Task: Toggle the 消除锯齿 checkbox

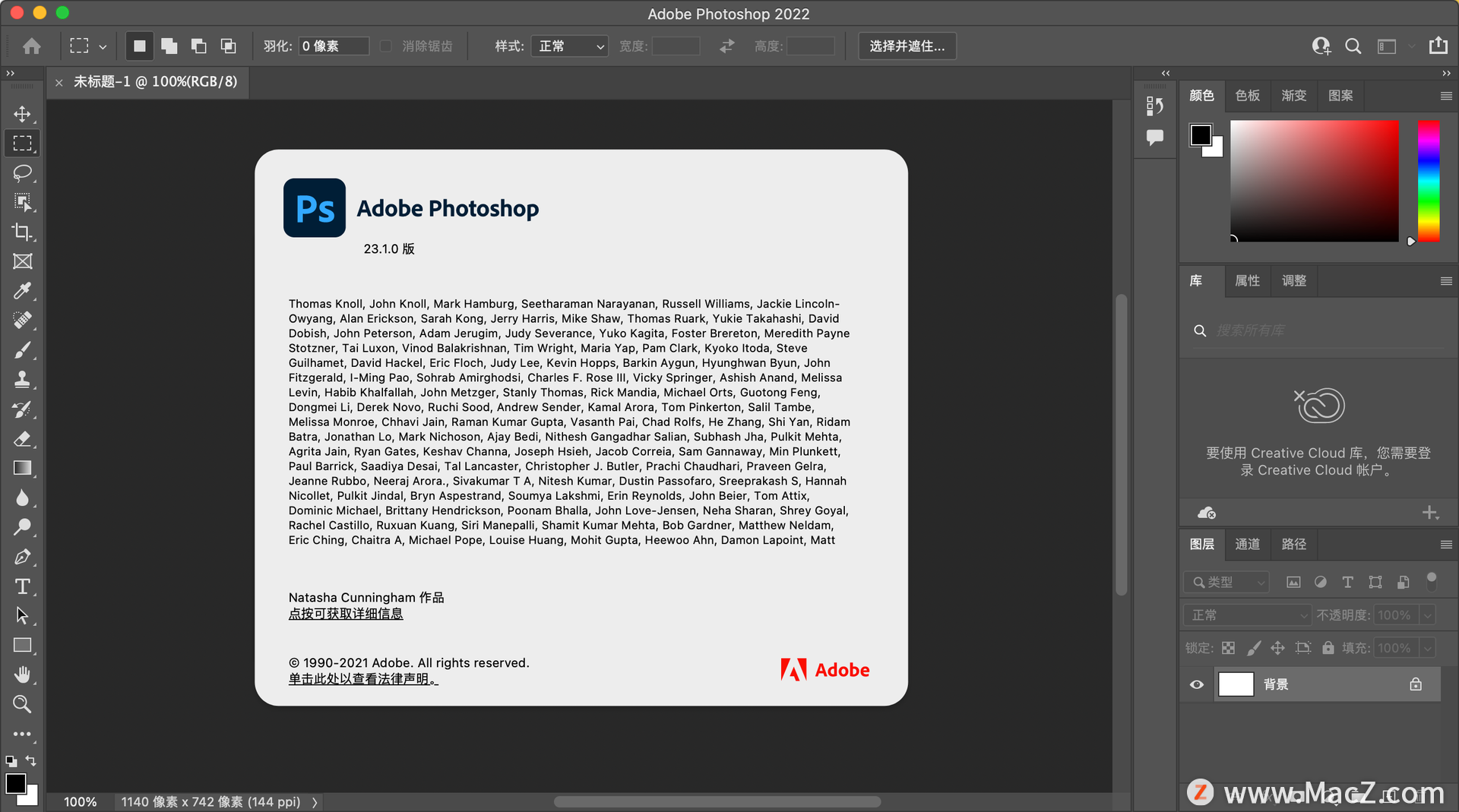Action: pyautogui.click(x=386, y=46)
